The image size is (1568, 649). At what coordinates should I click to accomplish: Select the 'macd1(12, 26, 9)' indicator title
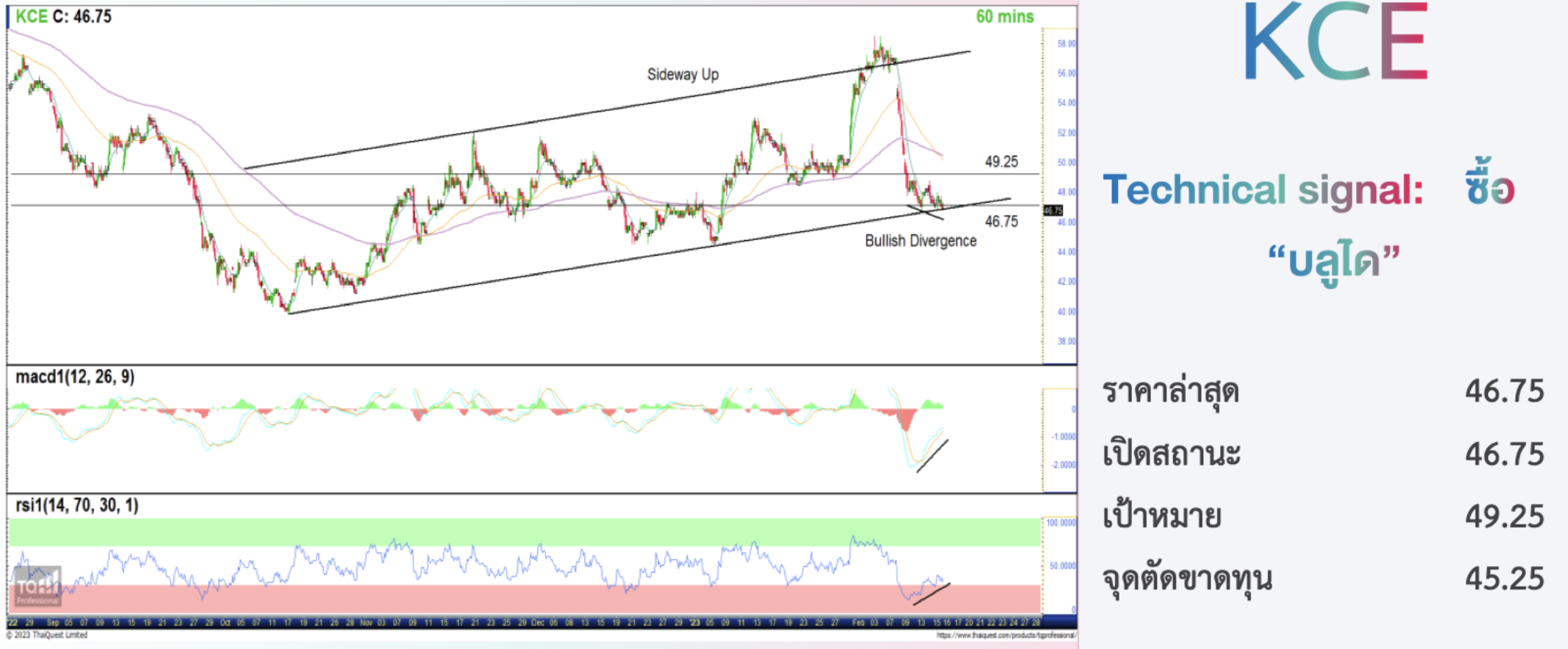75,377
